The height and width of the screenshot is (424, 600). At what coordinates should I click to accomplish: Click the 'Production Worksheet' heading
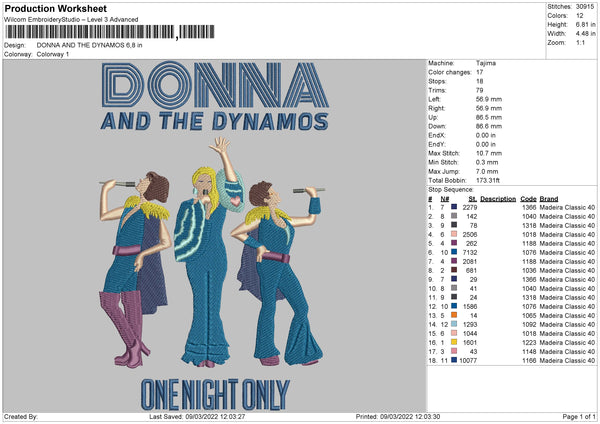55,8
